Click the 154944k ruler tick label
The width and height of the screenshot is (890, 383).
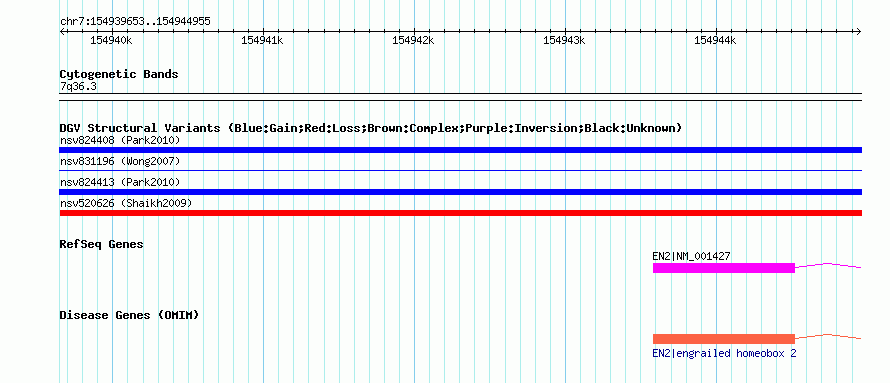coord(715,40)
